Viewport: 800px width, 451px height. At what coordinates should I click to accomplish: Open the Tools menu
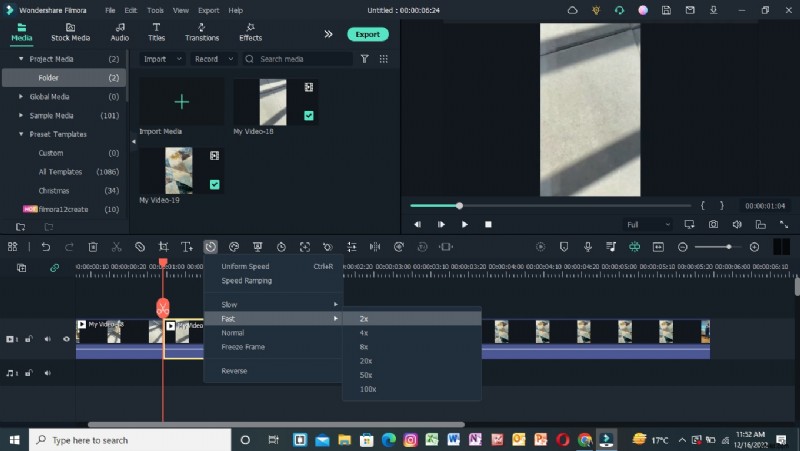(156, 10)
